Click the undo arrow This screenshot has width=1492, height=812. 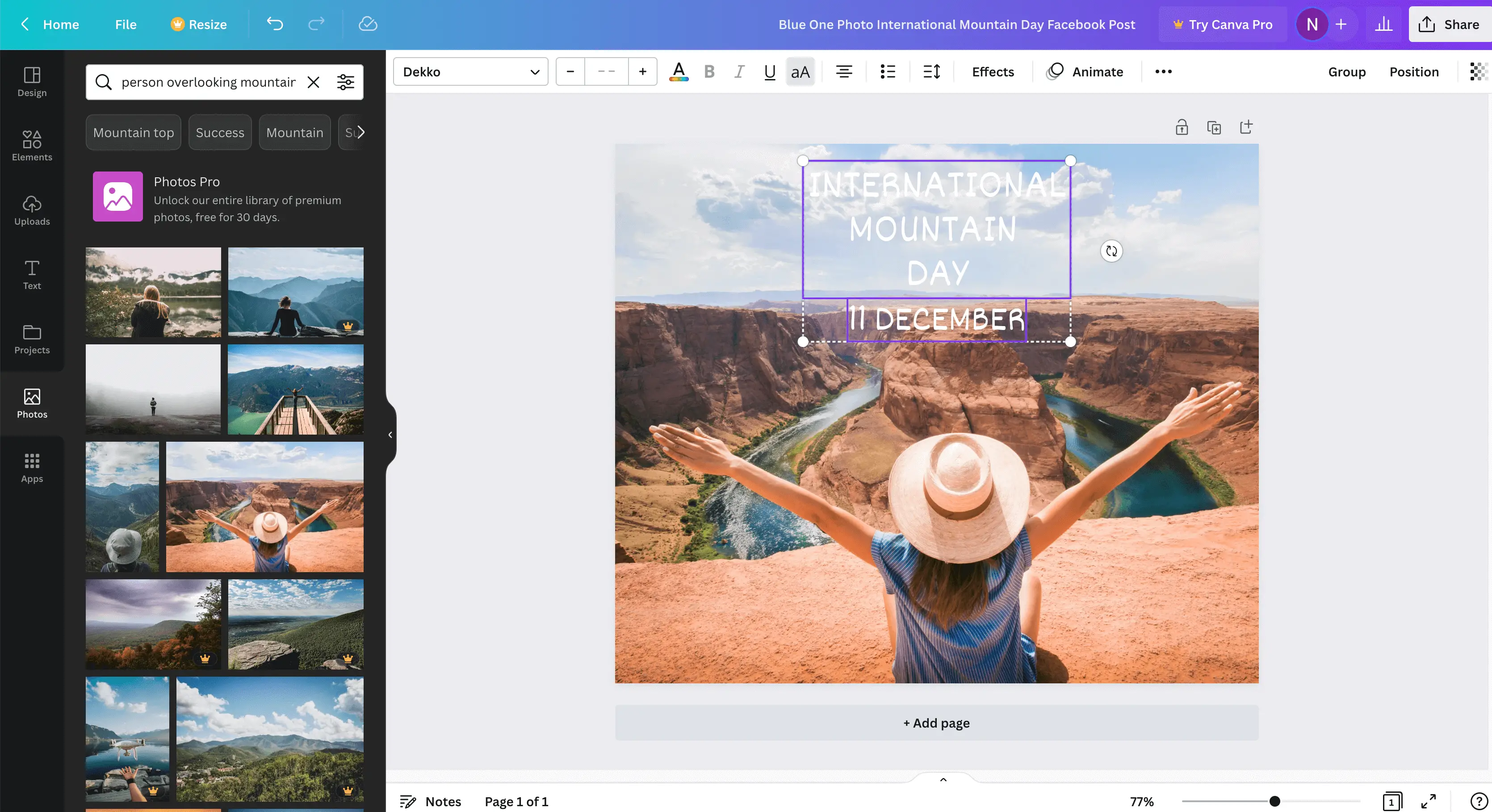[275, 24]
